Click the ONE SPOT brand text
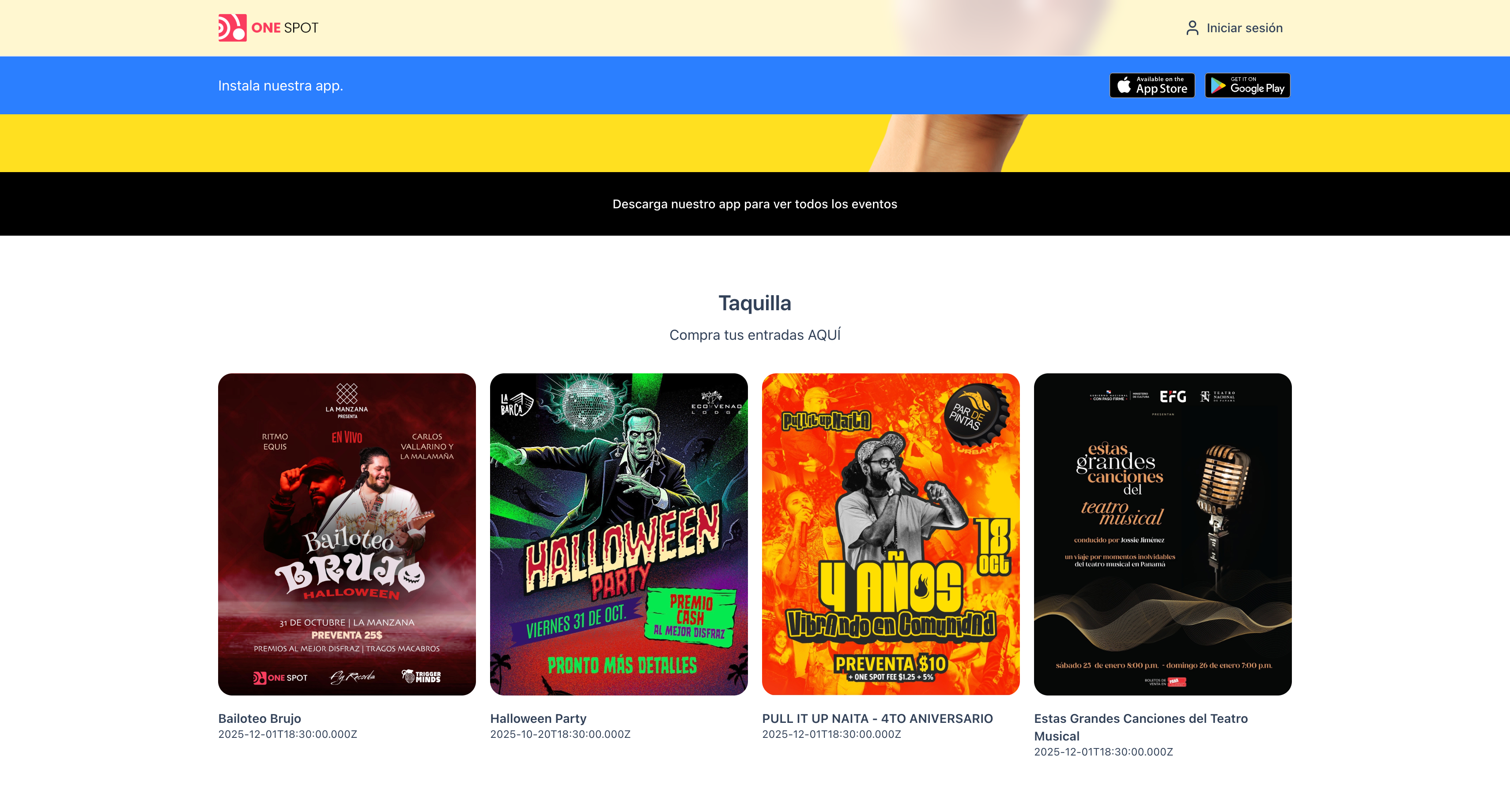Screen dimensions: 1510x812 coord(285,28)
